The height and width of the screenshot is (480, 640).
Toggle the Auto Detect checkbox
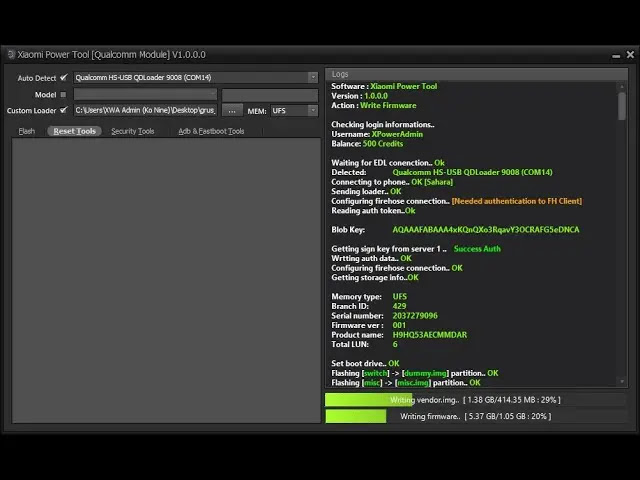(x=63, y=77)
